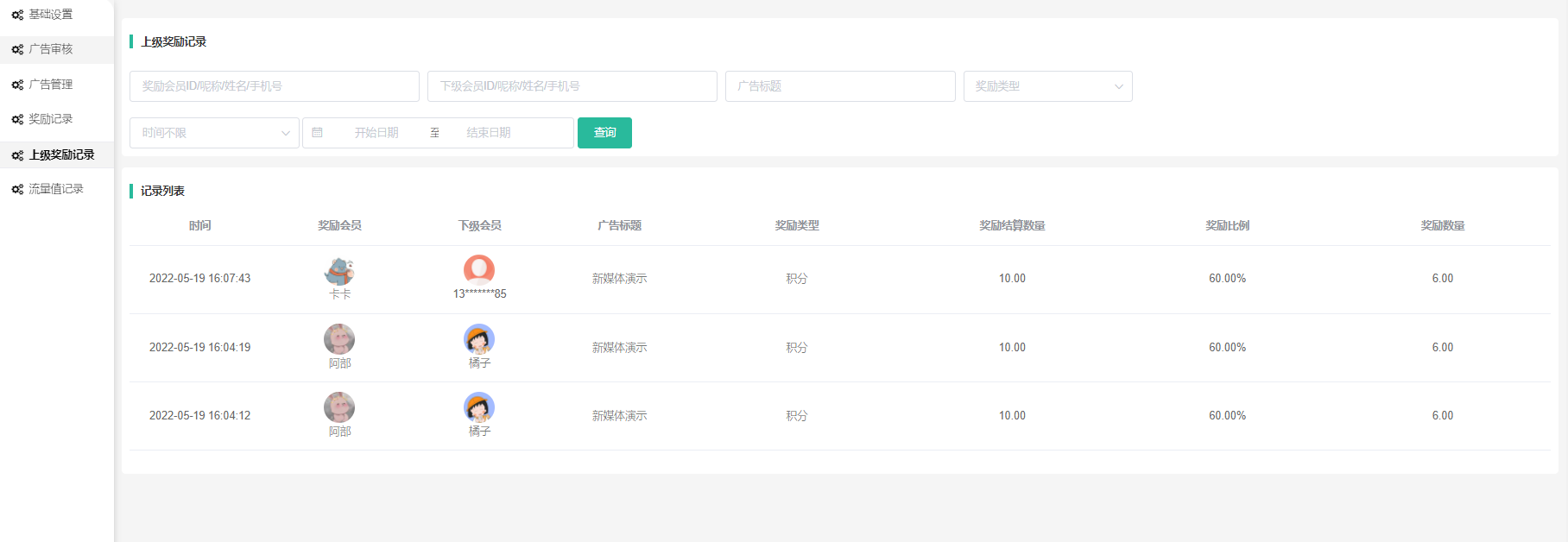
Task: Click 阿部 member name in second row
Action: [x=339, y=363]
